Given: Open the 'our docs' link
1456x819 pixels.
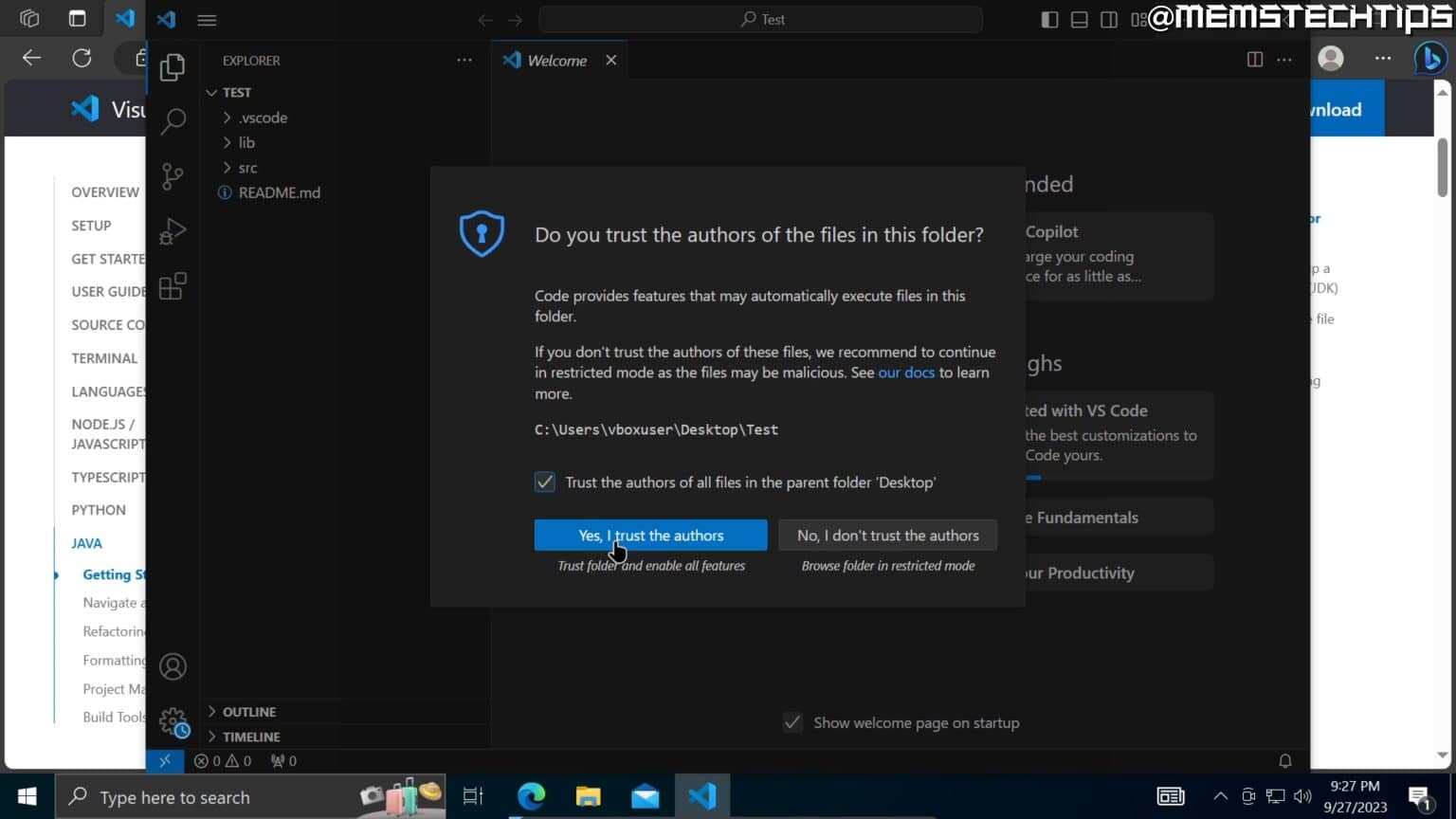Looking at the screenshot, I should pyautogui.click(x=906, y=373).
